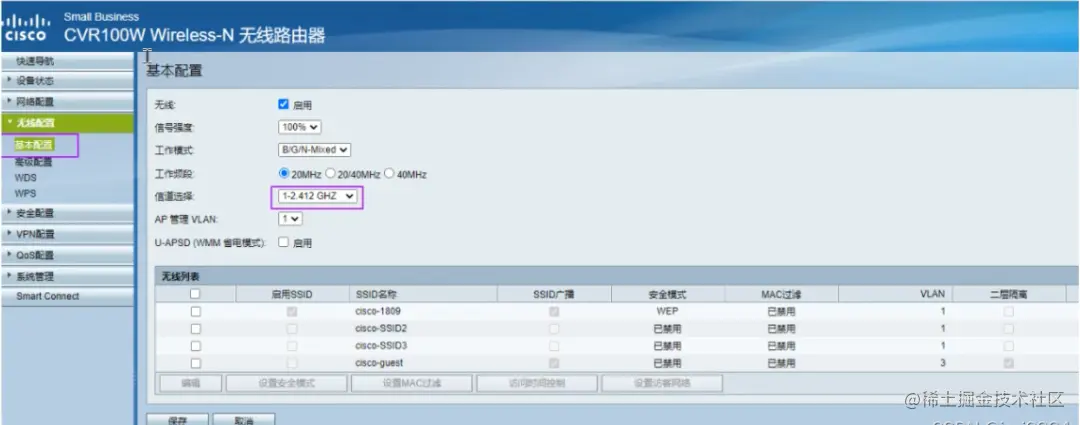The image size is (1080, 425).
Task: Click the cisco-SSID3 SSID name
Action: 381,346
